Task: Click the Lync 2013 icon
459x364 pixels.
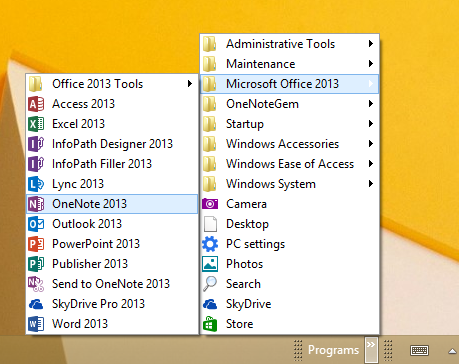Action: (x=36, y=184)
